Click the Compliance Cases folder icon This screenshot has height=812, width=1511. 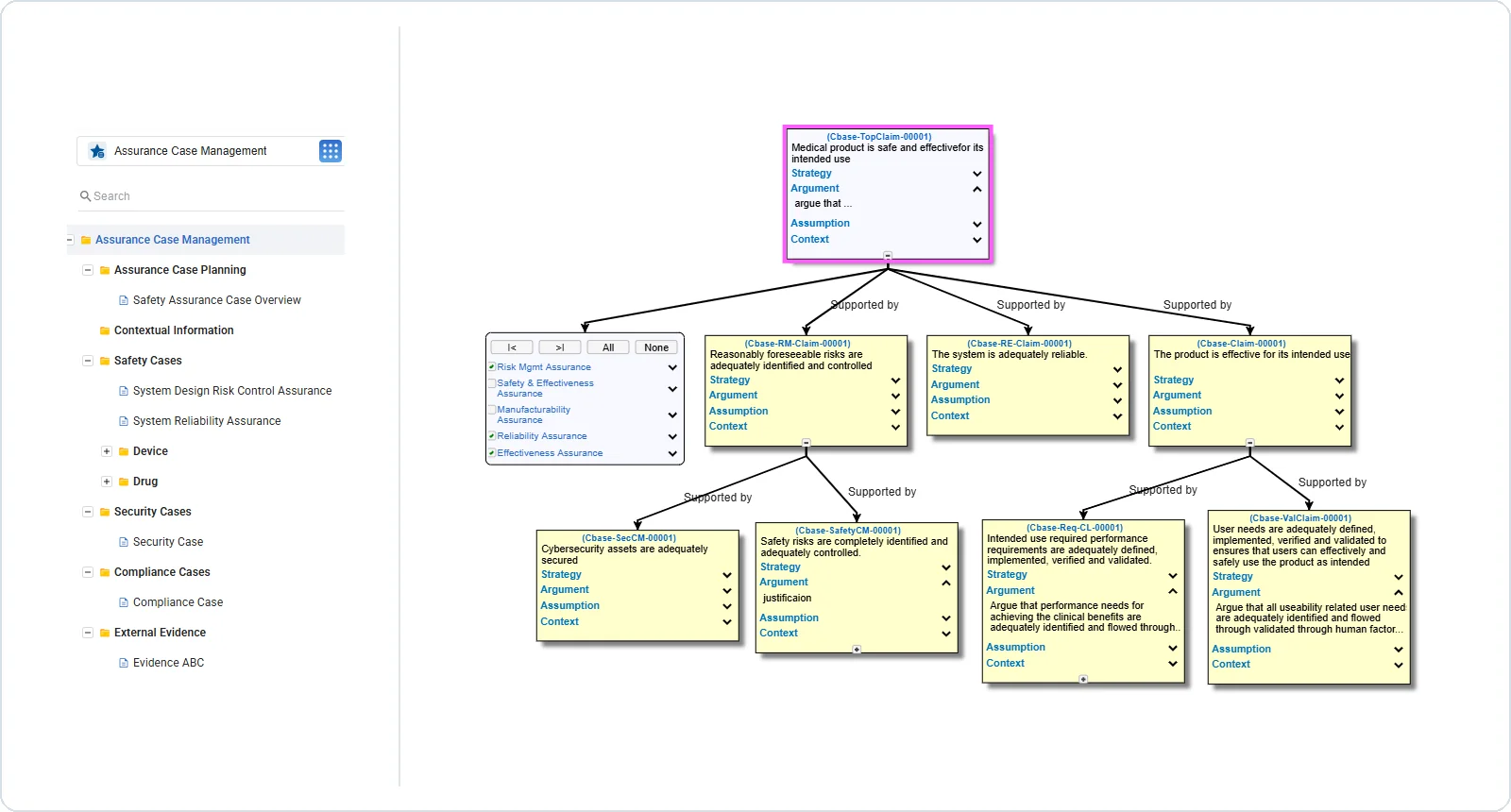(x=105, y=572)
